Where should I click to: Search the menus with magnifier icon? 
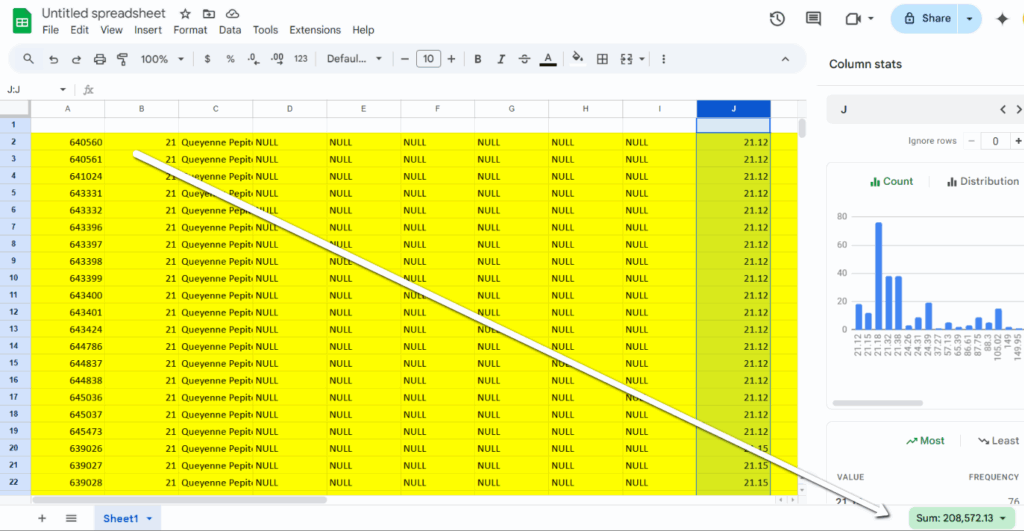pos(28,59)
